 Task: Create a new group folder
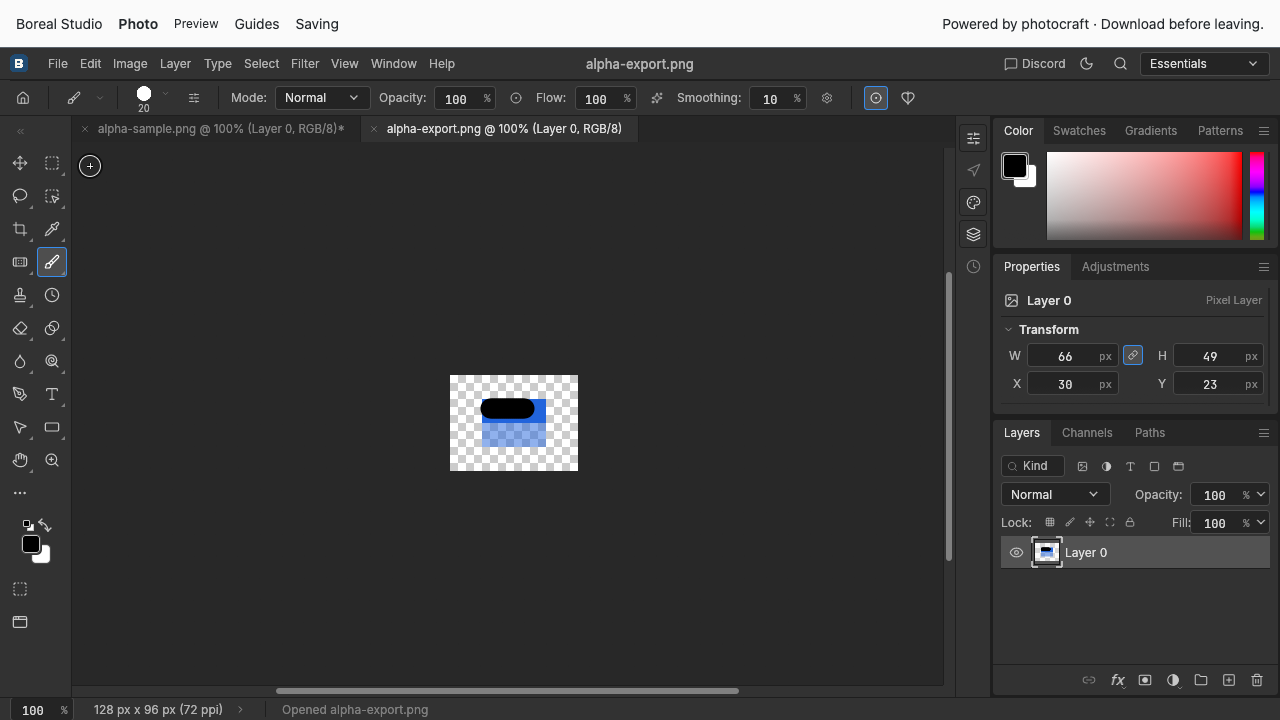1201,680
